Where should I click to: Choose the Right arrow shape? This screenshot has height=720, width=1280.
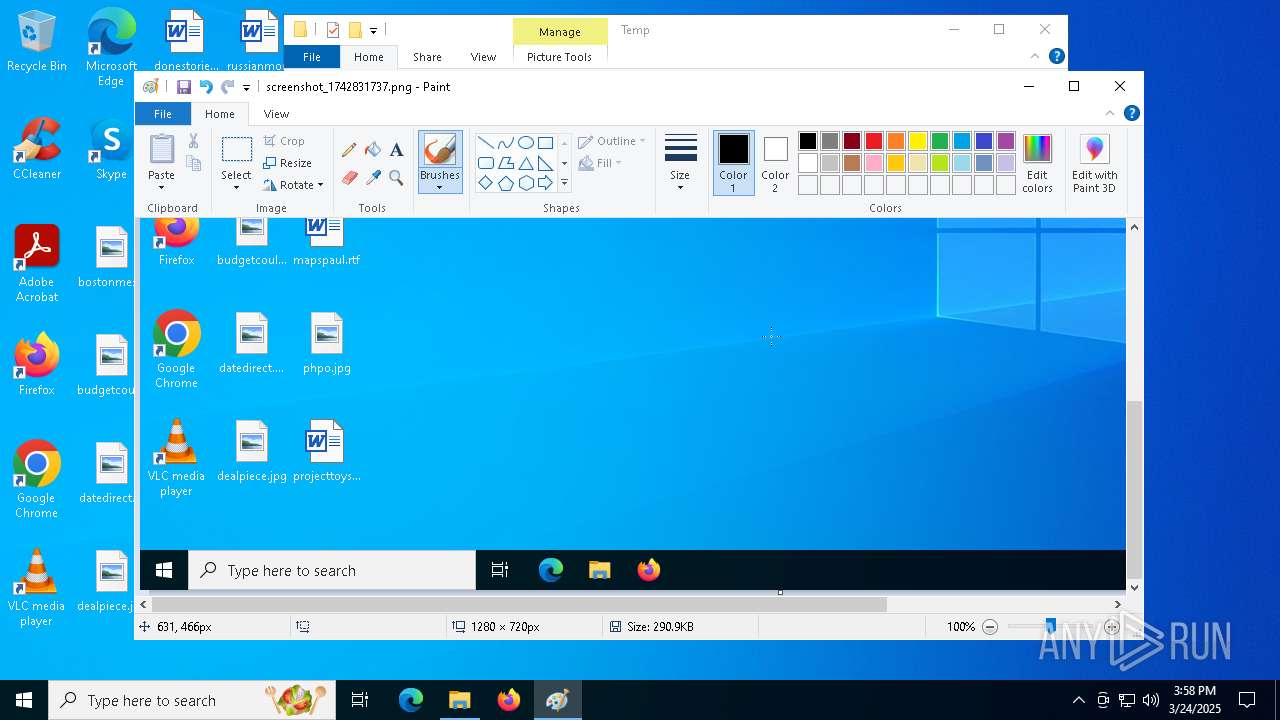click(x=545, y=183)
